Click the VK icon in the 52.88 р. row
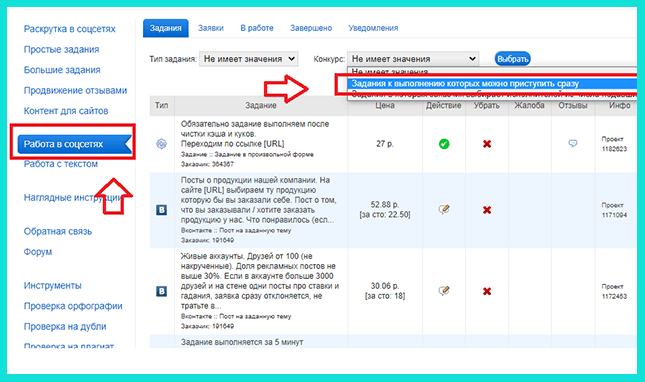Viewport: 645px width, 382px height. [x=161, y=210]
